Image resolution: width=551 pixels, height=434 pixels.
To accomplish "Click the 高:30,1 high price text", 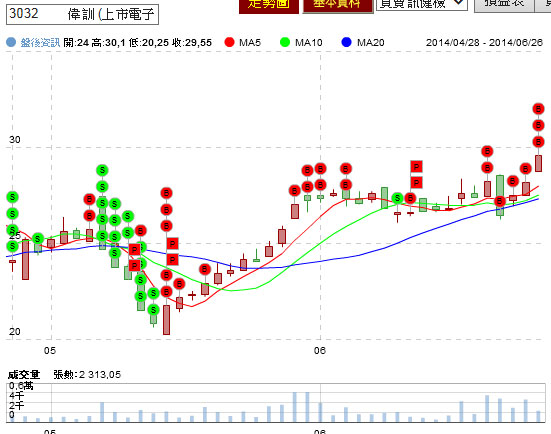I will coord(109,43).
